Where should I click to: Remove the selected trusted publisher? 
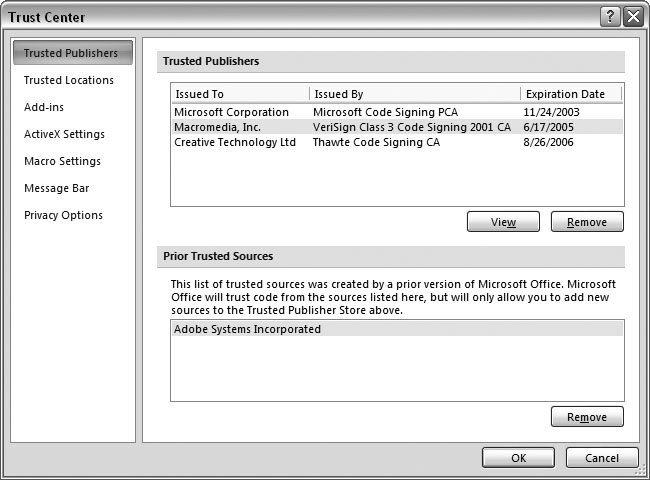[587, 222]
